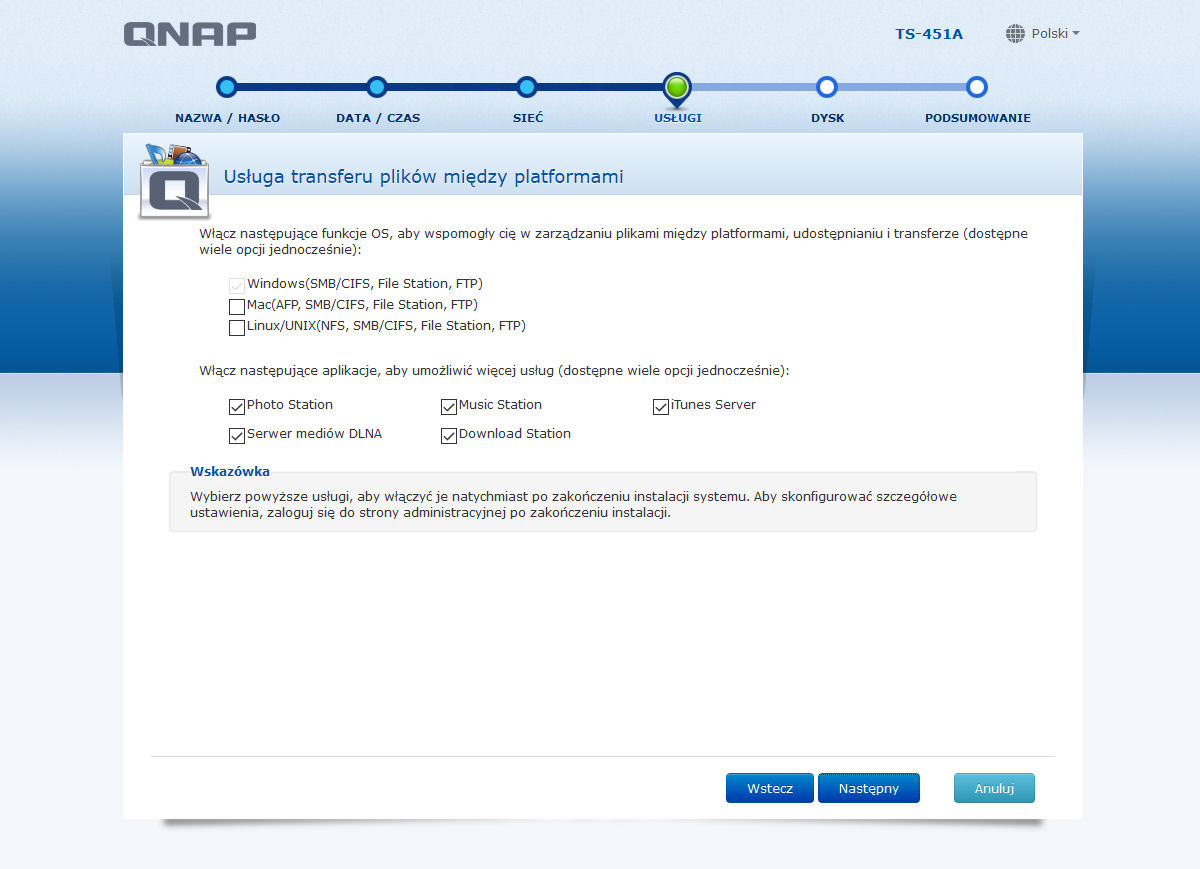Uncheck Download Station

click(449, 436)
